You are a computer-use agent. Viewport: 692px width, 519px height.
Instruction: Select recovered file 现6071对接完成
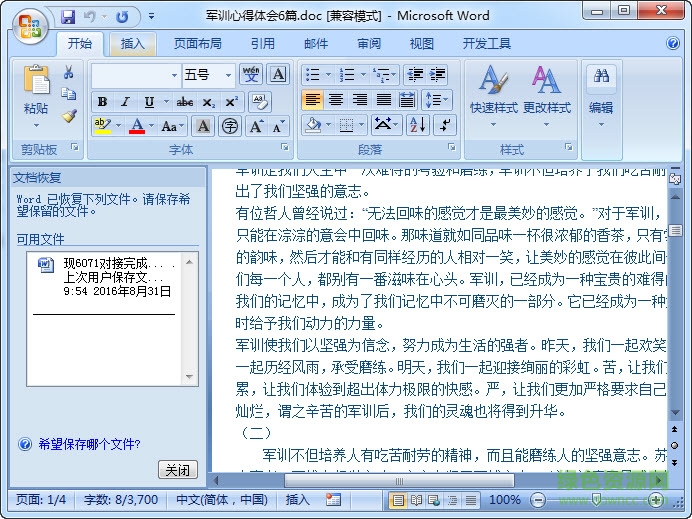[x=106, y=277]
